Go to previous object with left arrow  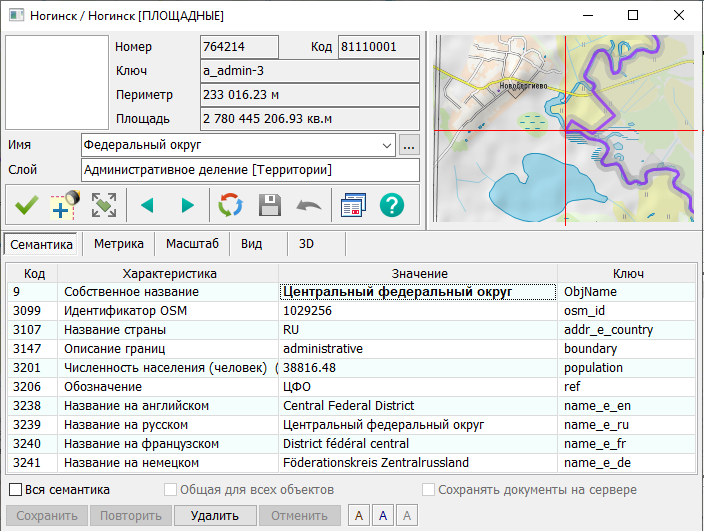[147, 206]
